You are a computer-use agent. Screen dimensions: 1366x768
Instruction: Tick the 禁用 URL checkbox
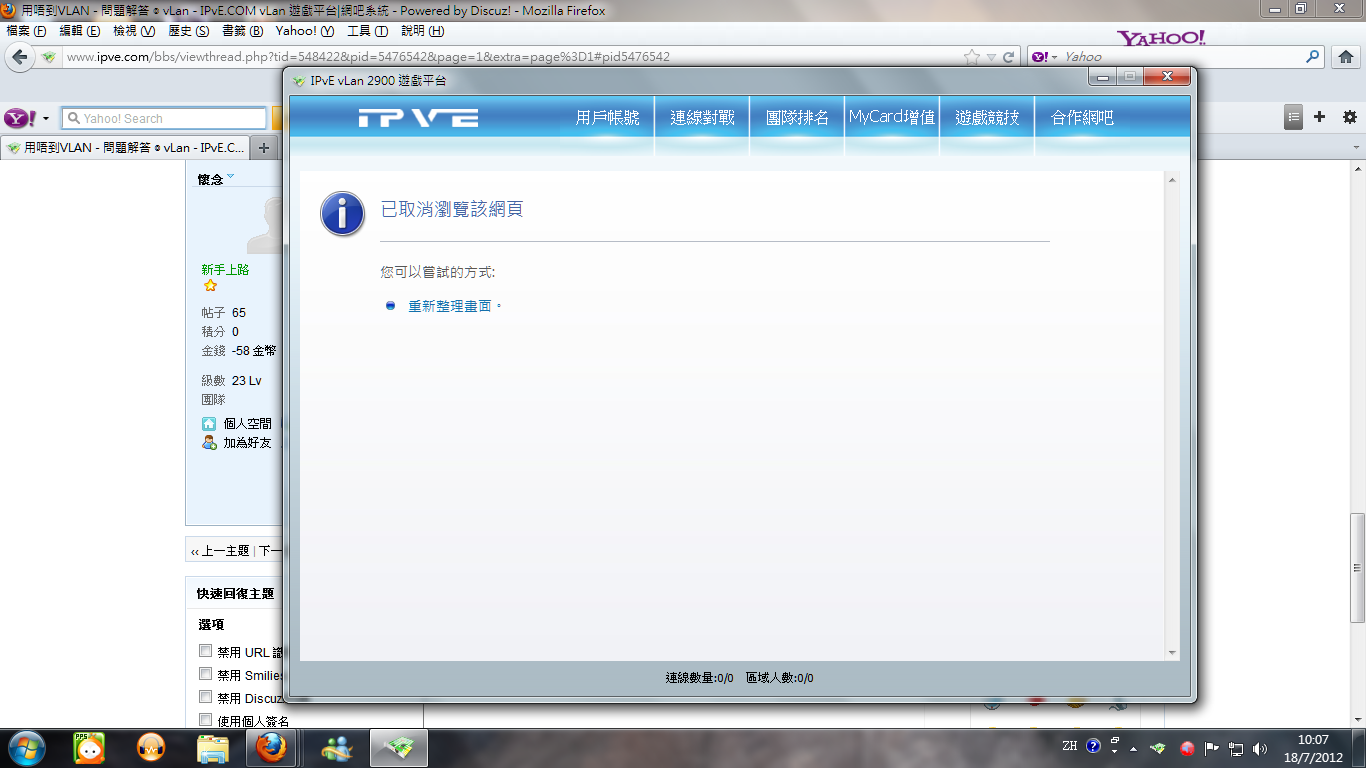coord(206,651)
